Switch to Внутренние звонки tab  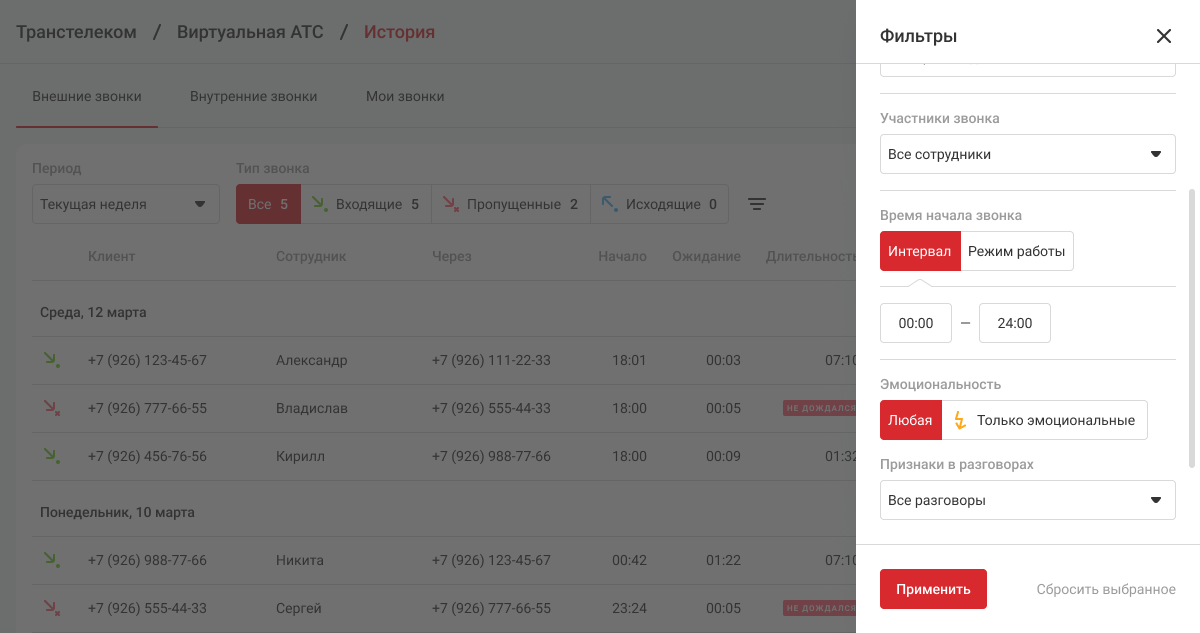pos(253,97)
